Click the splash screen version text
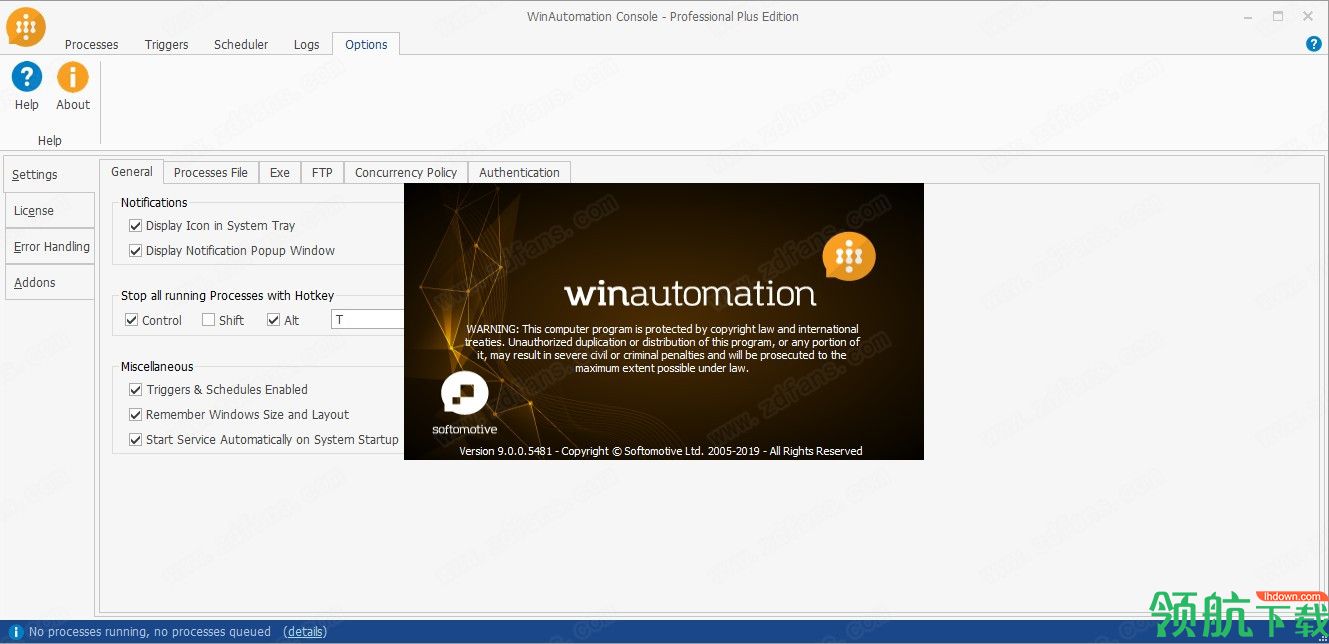The height and width of the screenshot is (644, 1329). coord(660,451)
